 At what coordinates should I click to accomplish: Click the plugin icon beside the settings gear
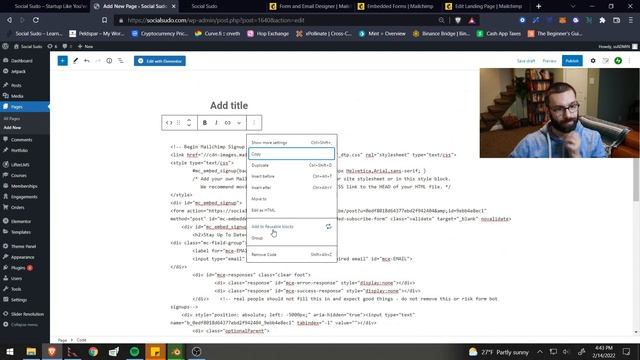click(605, 61)
